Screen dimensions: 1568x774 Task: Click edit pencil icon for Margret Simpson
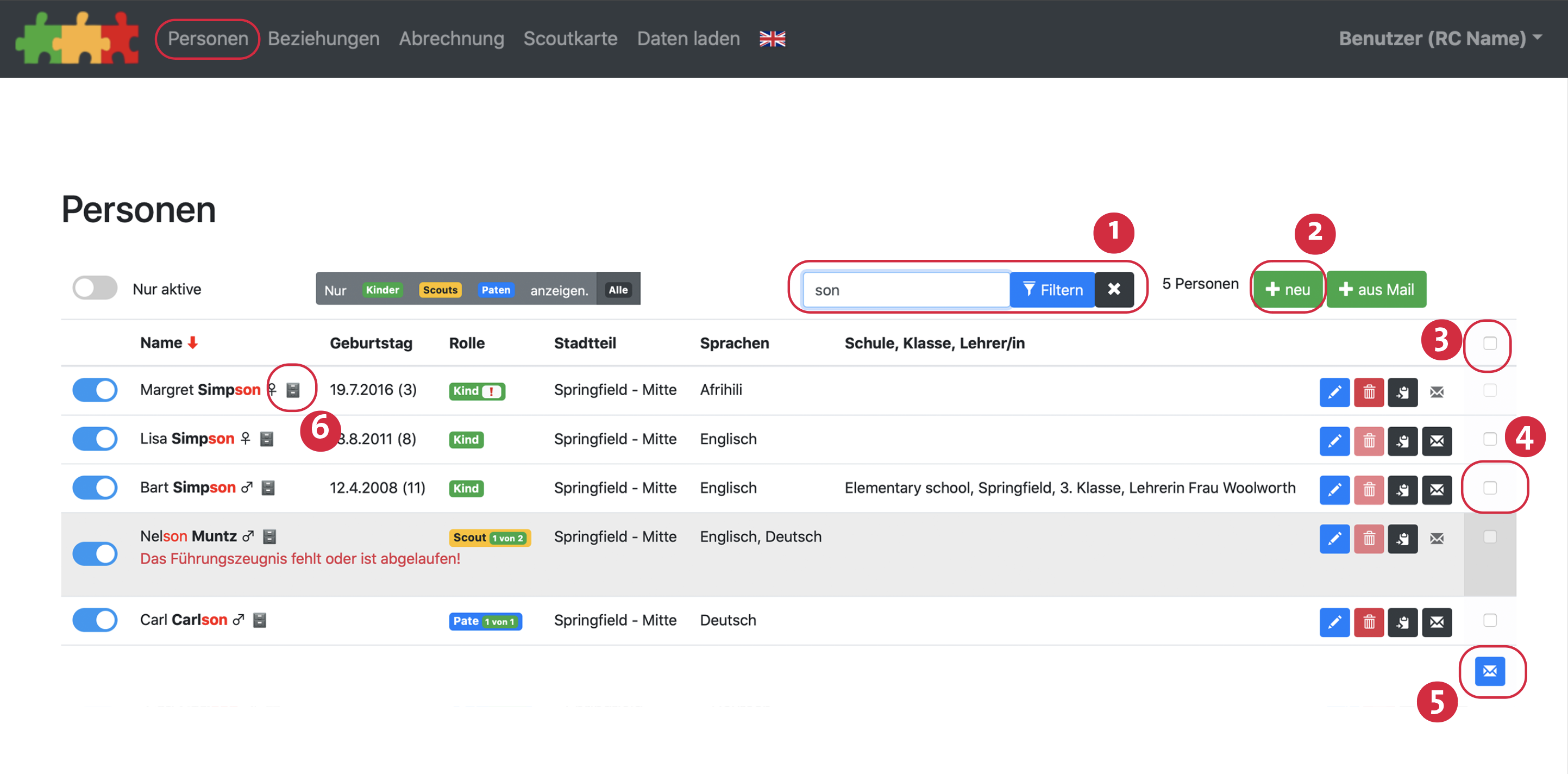[1334, 391]
